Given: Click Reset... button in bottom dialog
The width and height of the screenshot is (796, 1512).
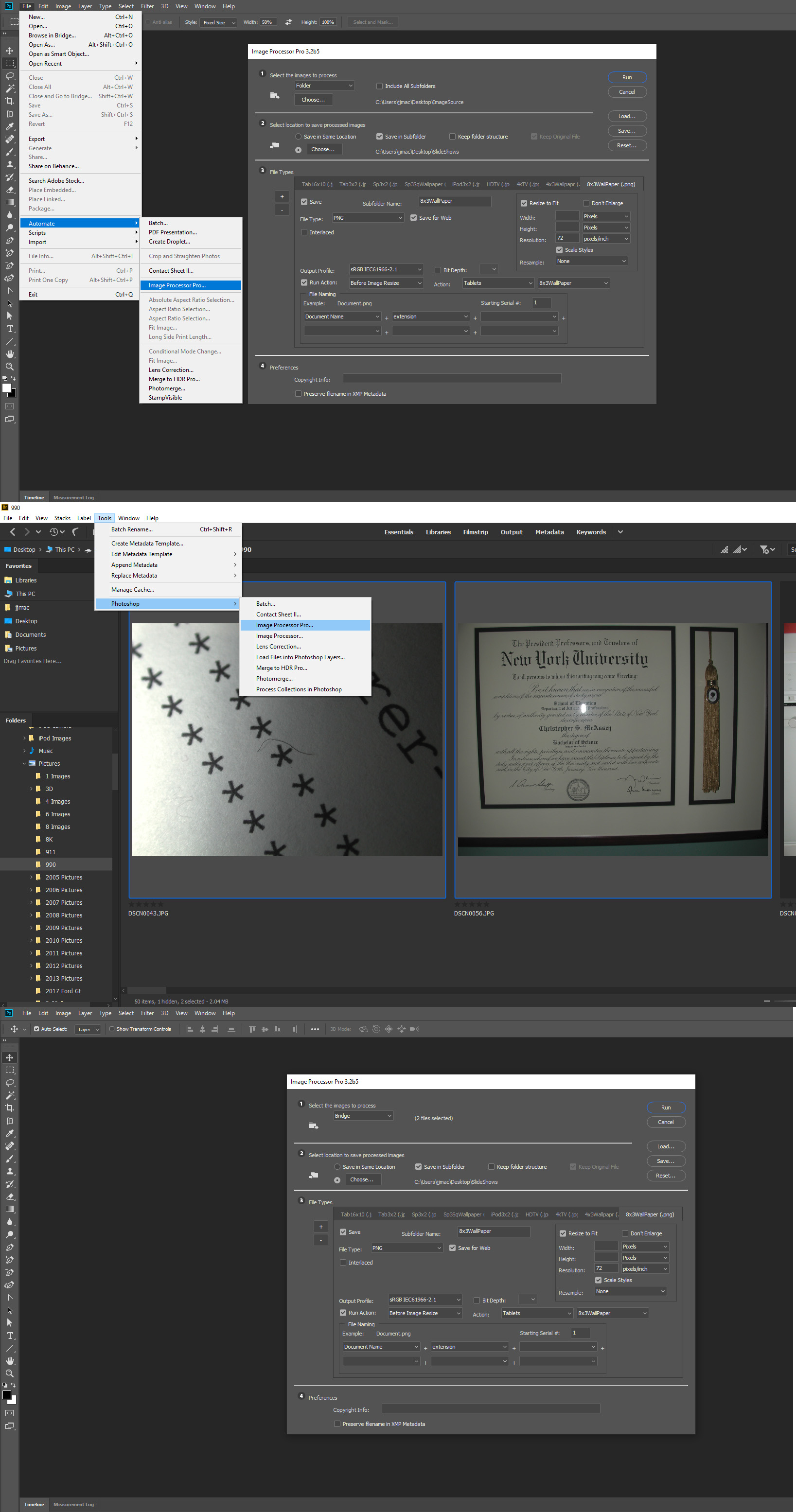Looking at the screenshot, I should click(666, 1176).
